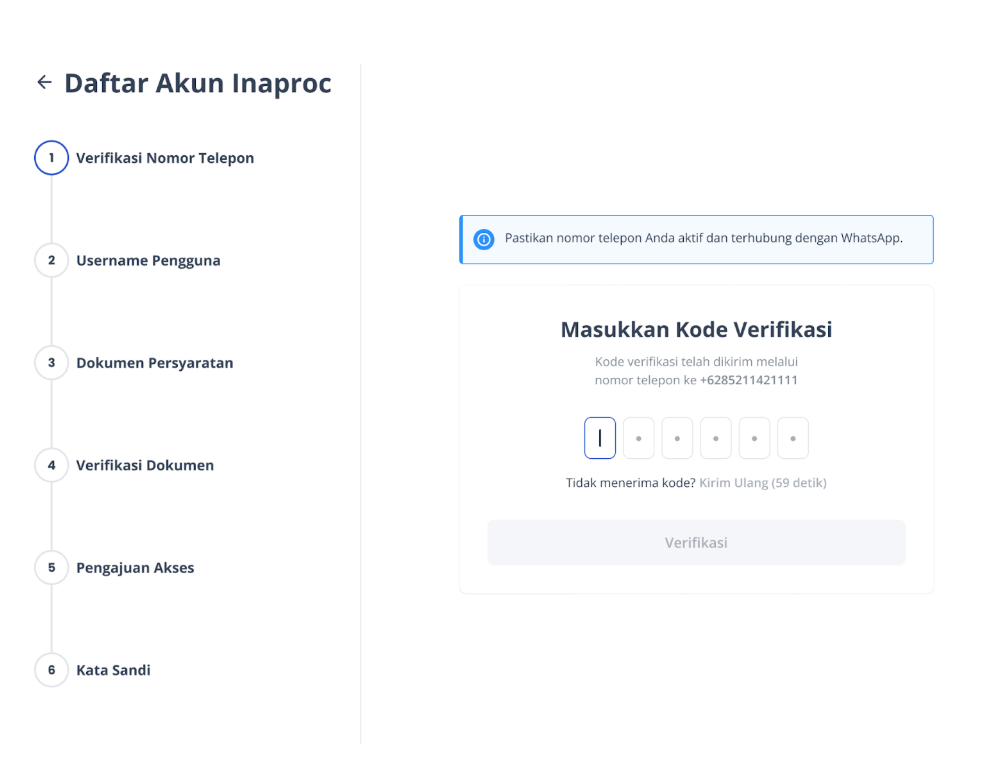1008x782 pixels.
Task: Click the second verification code digit box
Action: 639,438
